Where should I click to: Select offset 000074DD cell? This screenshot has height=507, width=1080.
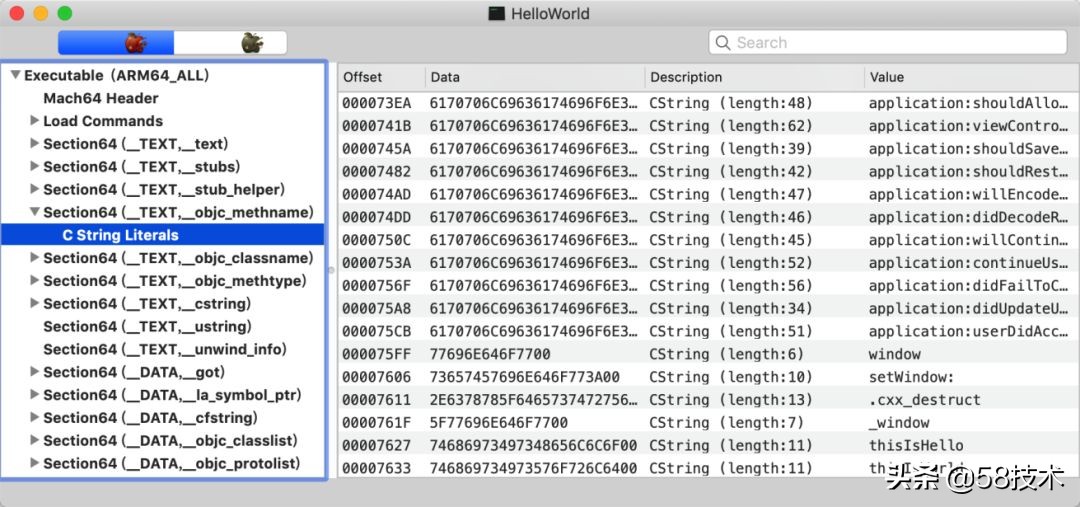point(376,217)
